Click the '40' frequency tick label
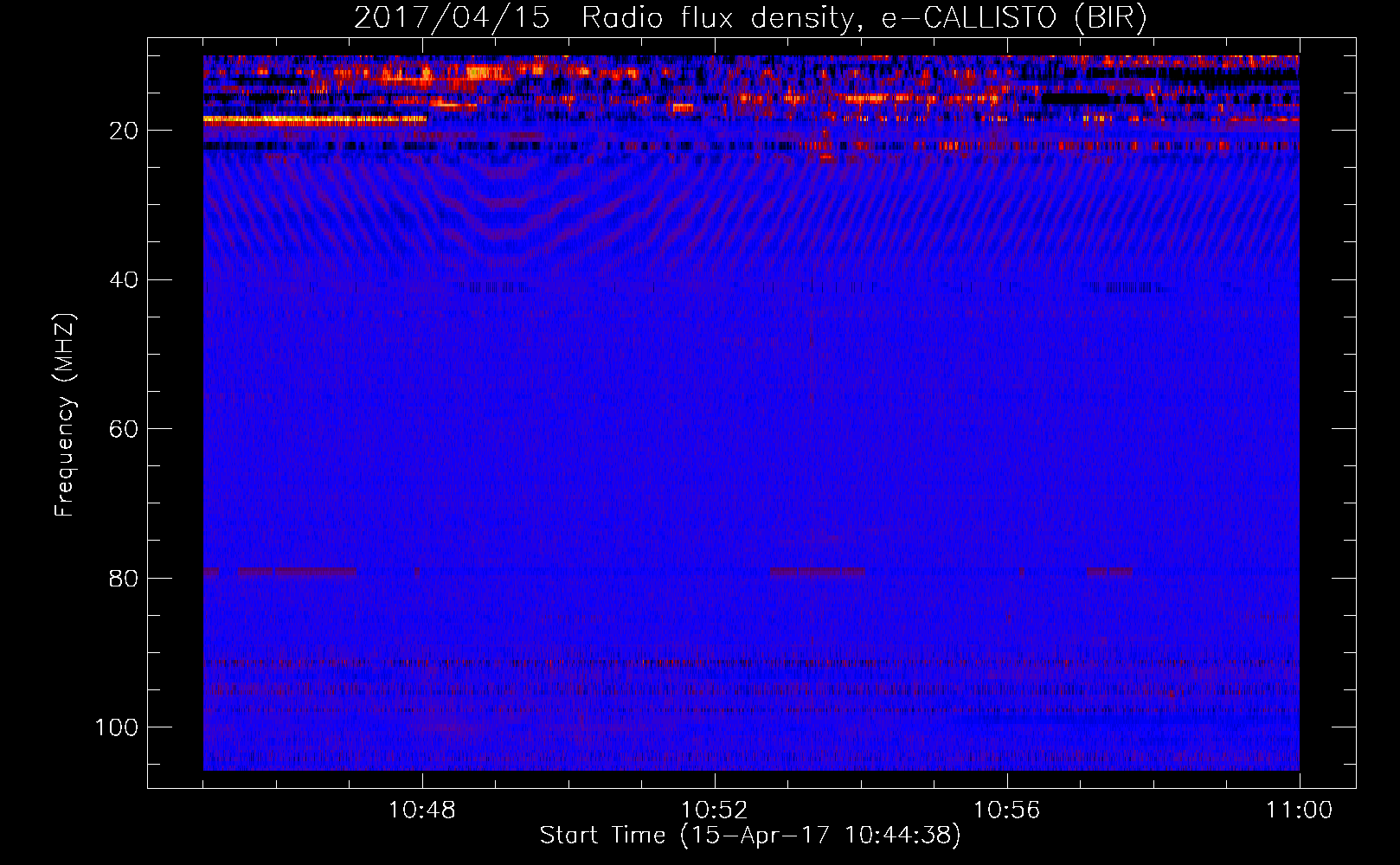 point(125,279)
